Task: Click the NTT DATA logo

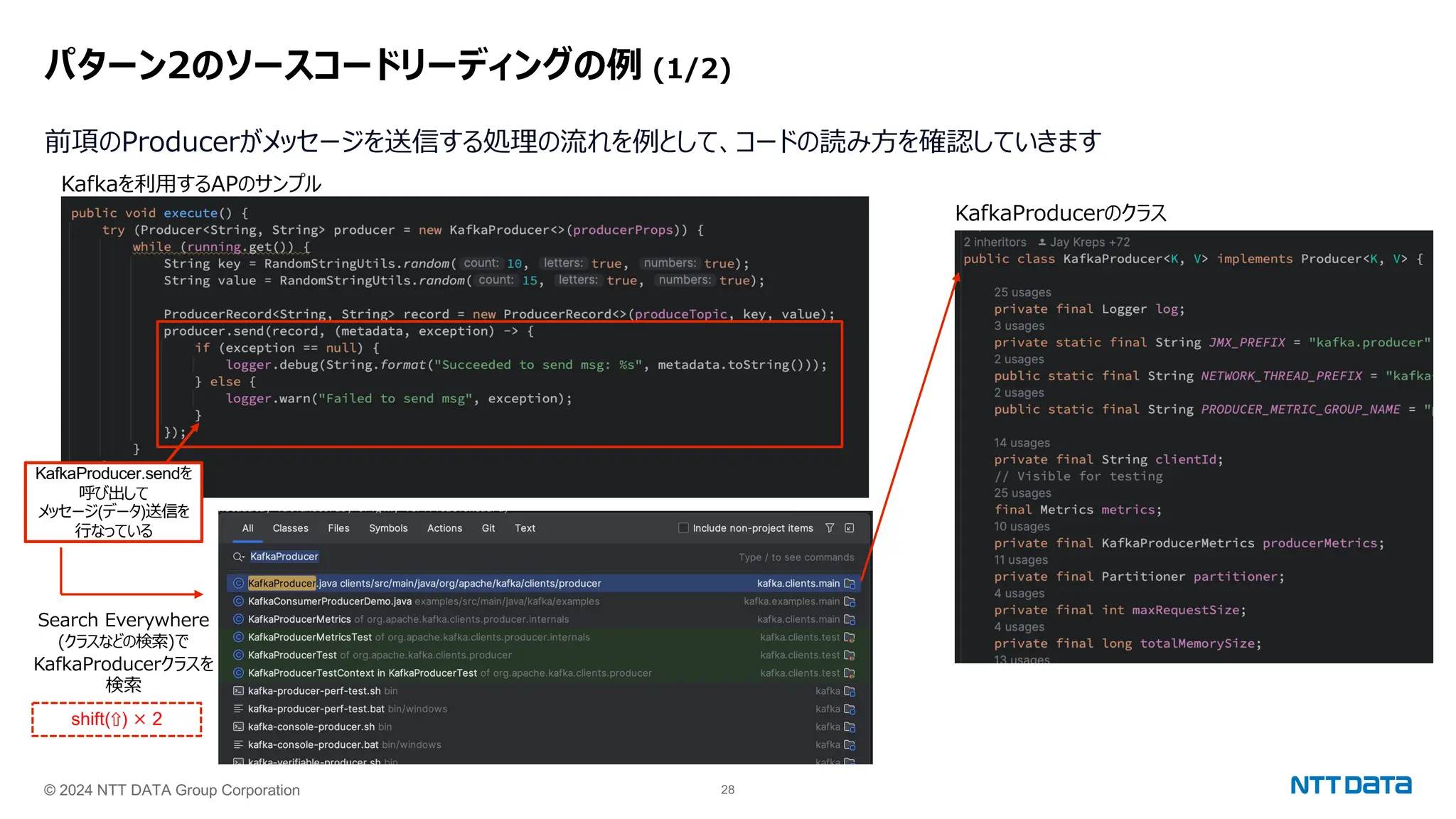Action: click(1351, 786)
